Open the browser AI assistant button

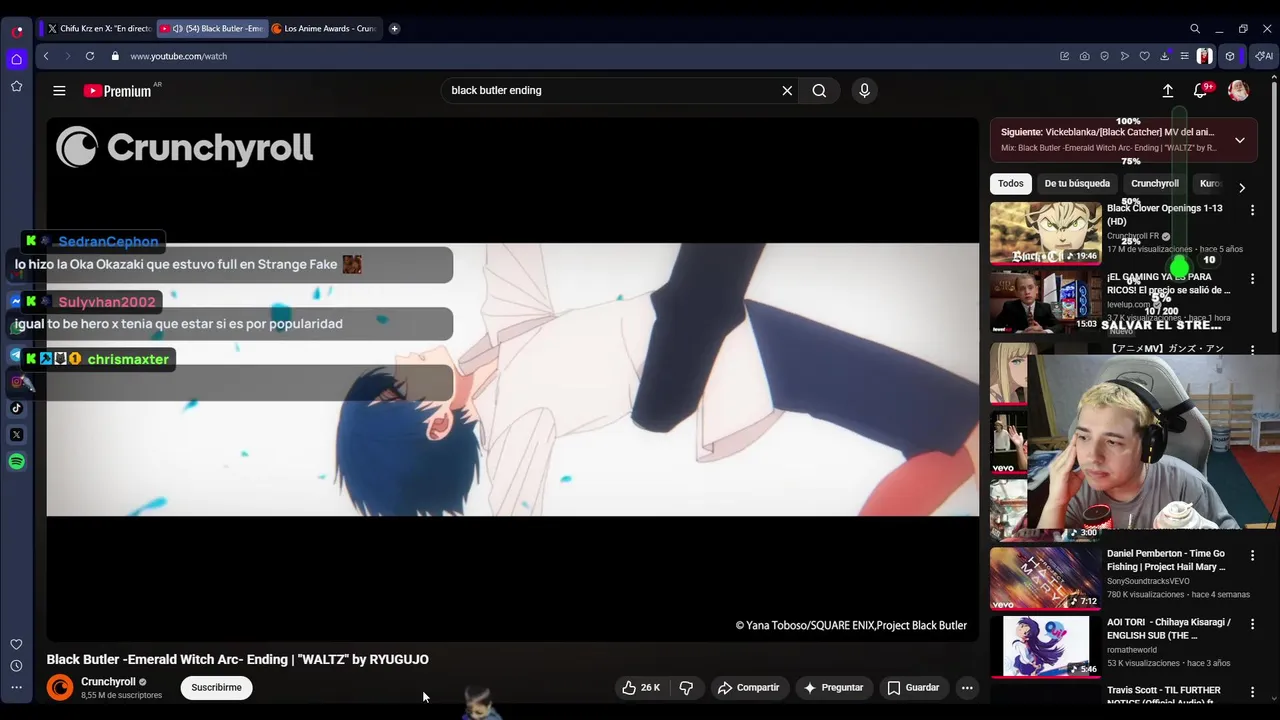point(1265,56)
